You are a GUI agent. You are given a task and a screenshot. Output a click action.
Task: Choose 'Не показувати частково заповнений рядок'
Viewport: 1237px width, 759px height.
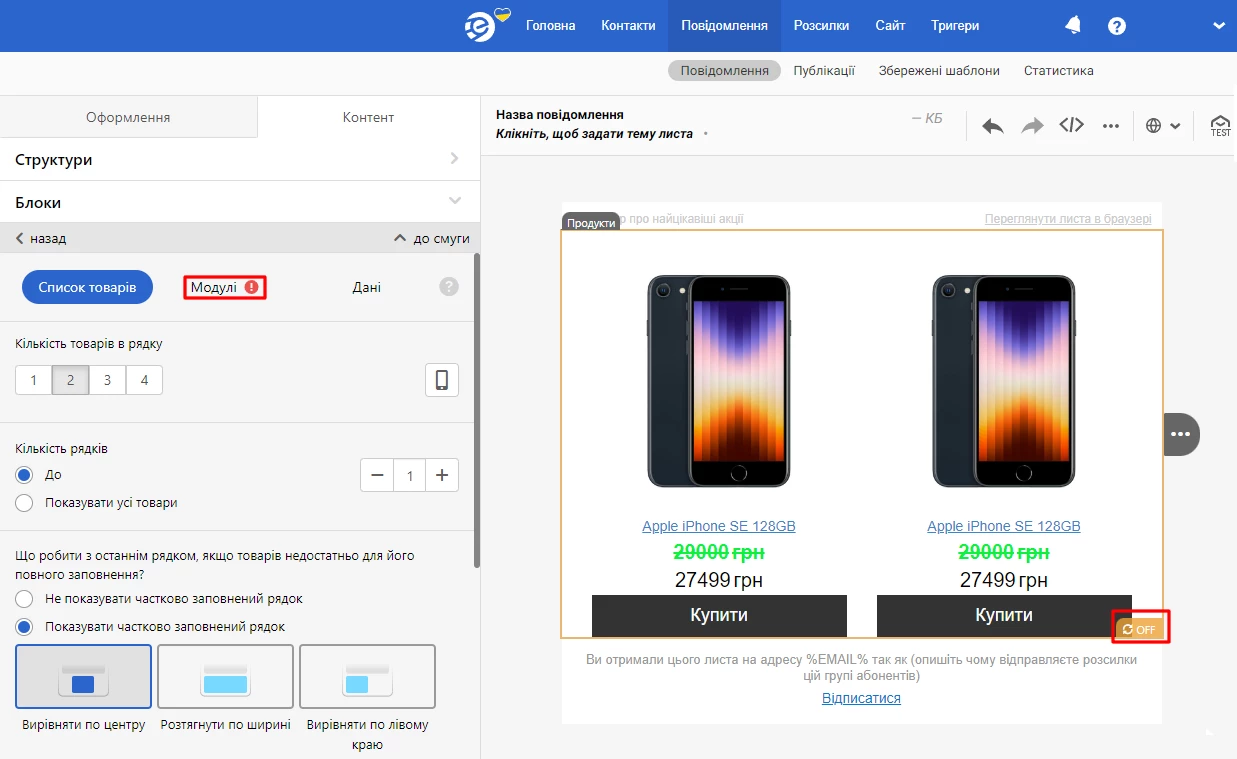tap(24, 598)
